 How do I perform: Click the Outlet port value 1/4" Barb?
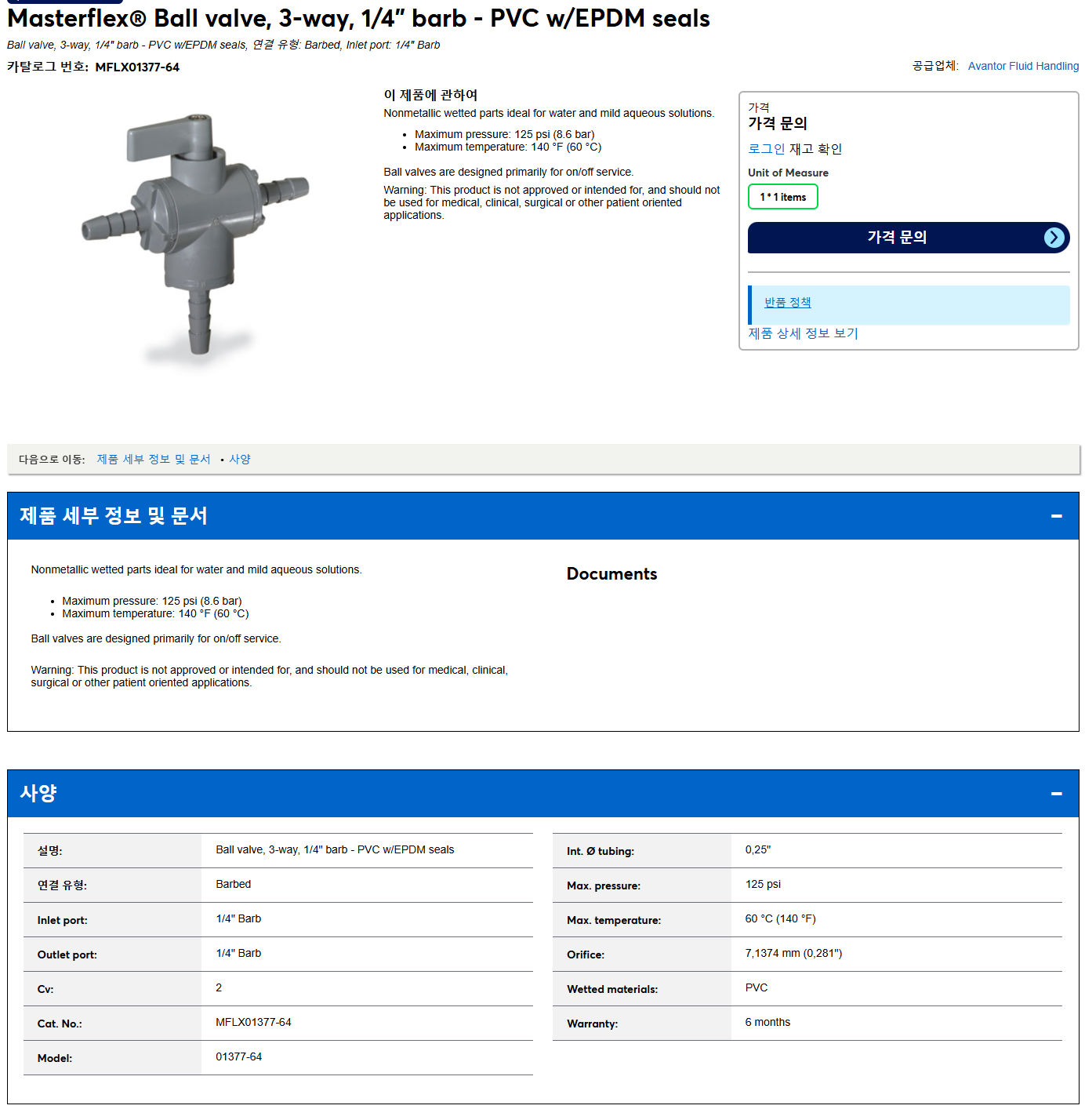click(x=238, y=954)
